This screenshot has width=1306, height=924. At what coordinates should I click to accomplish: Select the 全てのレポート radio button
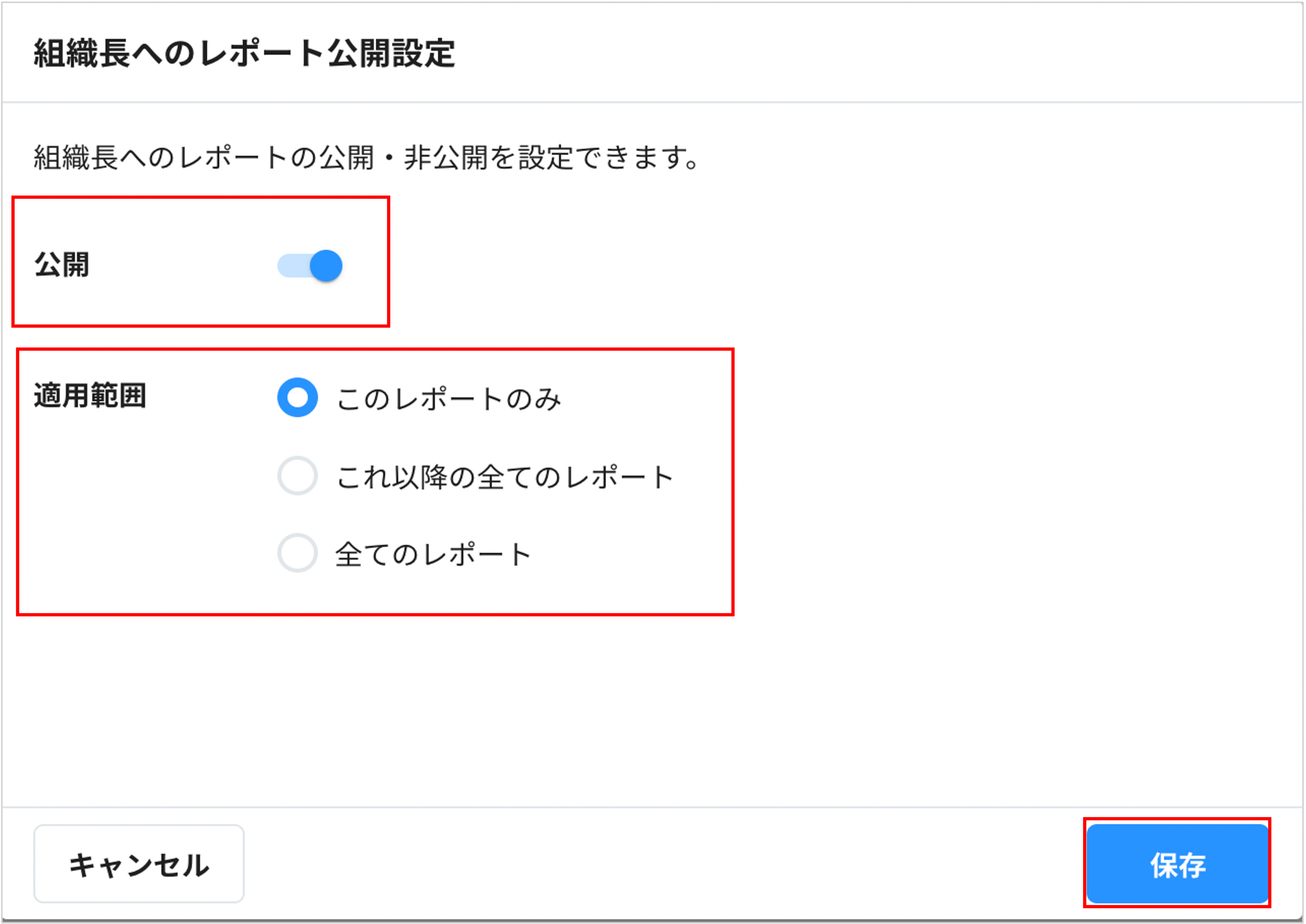tap(297, 553)
